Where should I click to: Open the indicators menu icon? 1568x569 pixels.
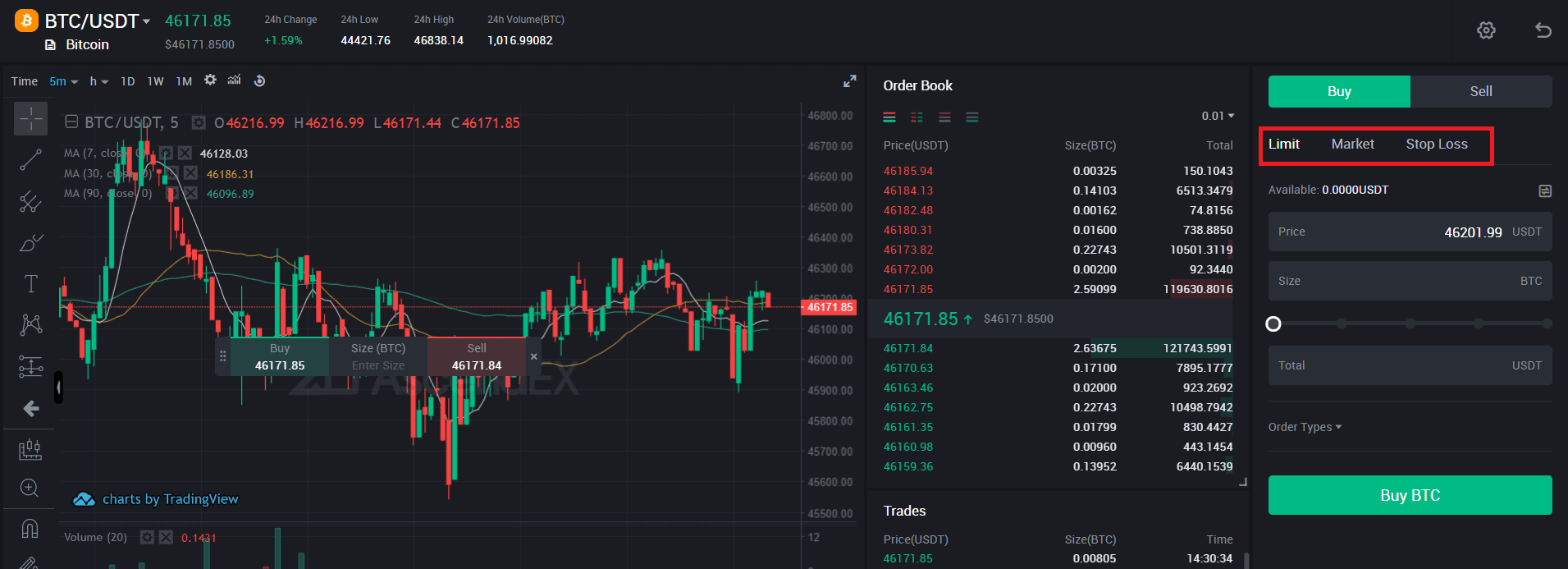pyautogui.click(x=235, y=80)
